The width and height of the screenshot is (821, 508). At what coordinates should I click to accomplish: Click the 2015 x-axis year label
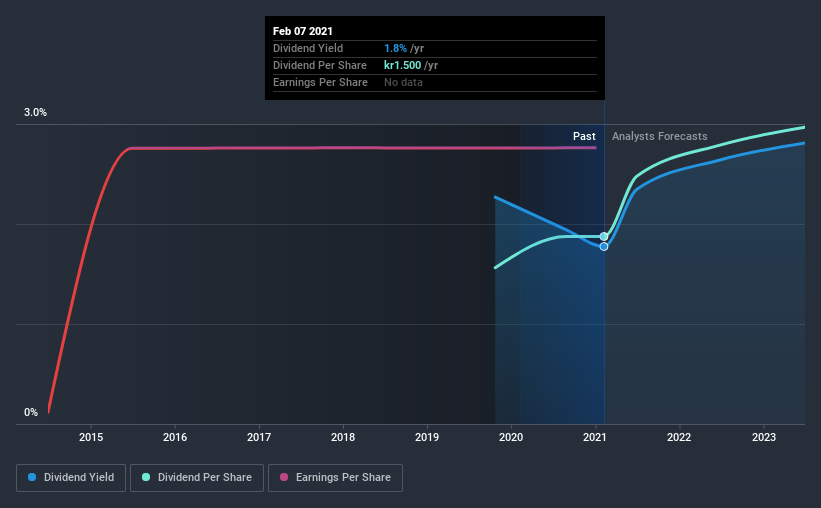pyautogui.click(x=91, y=437)
